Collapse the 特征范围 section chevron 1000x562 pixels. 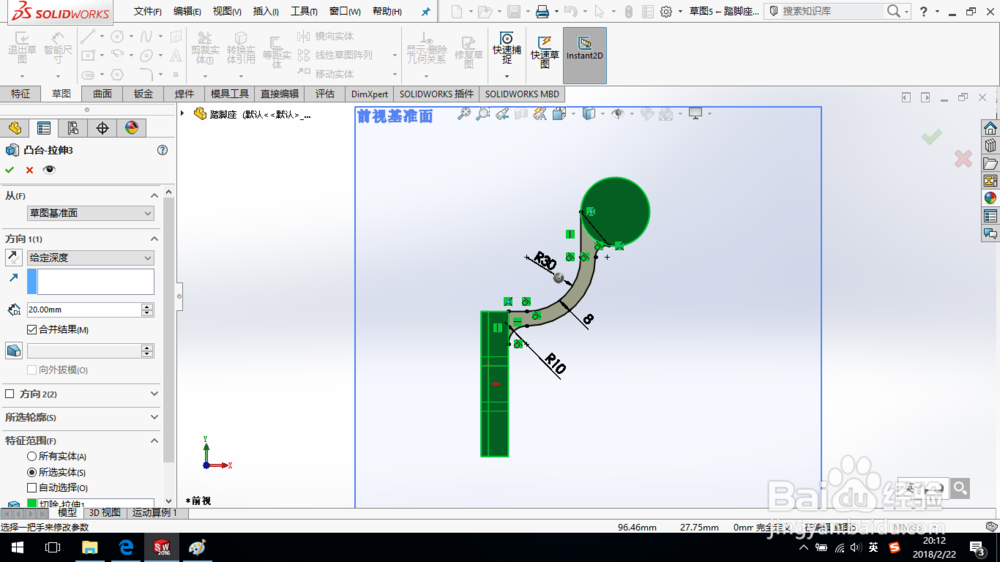click(x=154, y=440)
